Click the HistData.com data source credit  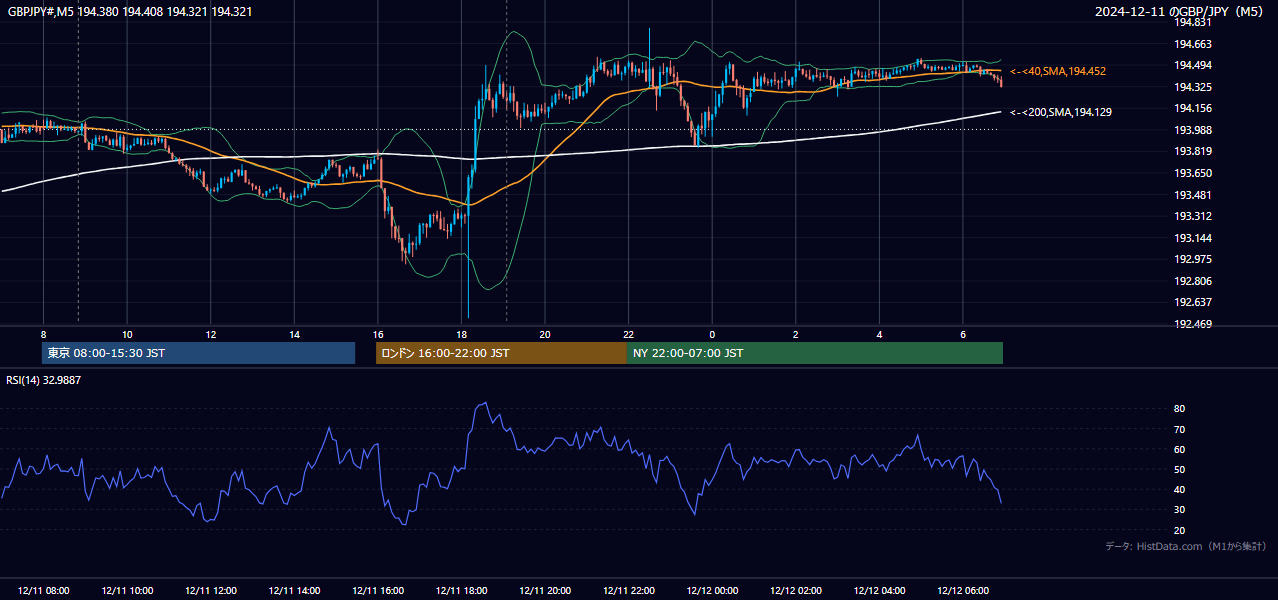pyautogui.click(x=1186, y=546)
